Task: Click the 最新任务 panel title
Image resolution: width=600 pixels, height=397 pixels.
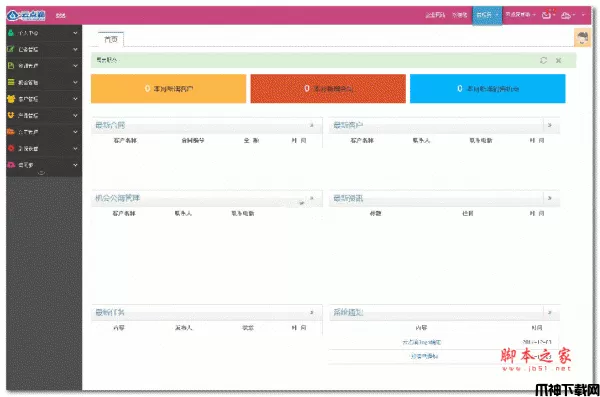Action: click(x=110, y=312)
